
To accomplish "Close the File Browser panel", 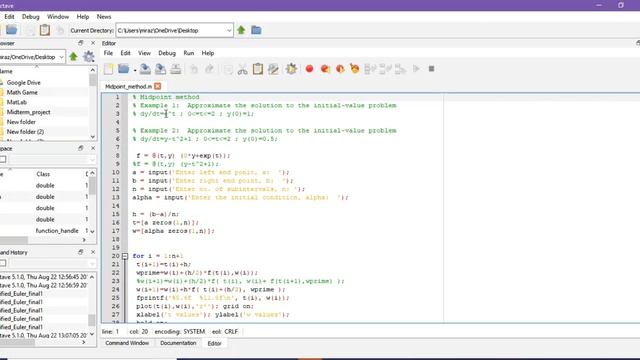I will 93,43.
